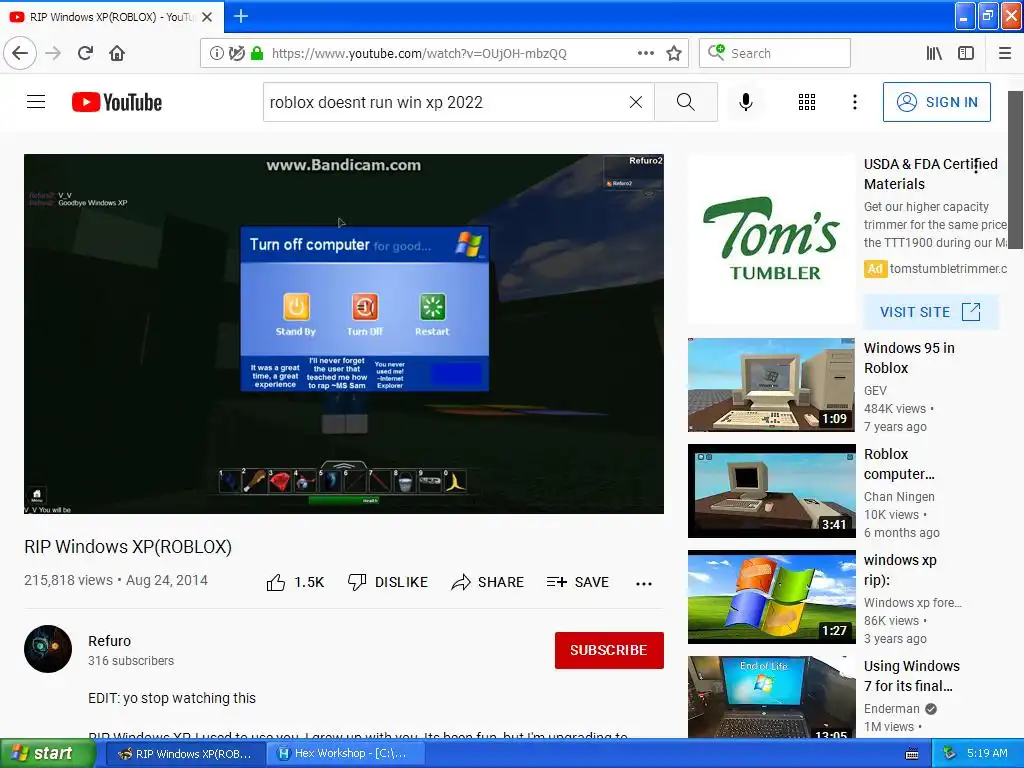Bookmark this page with the star icon
This screenshot has height=768, width=1024.
(674, 53)
